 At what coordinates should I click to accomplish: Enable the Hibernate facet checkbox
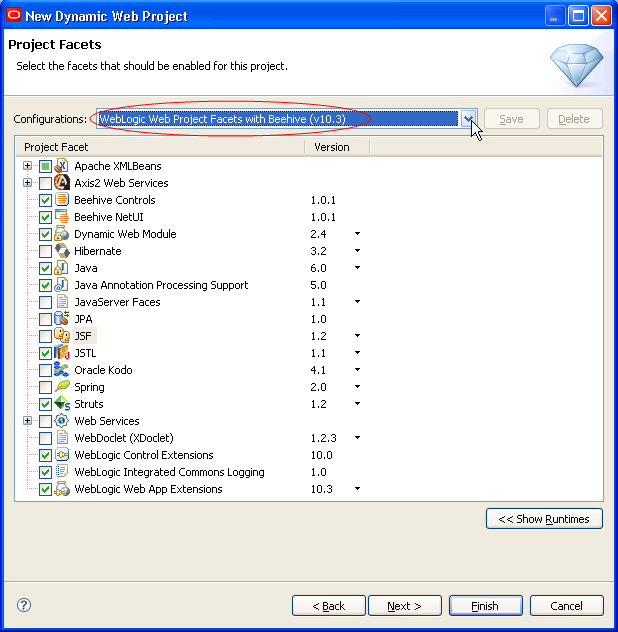pos(45,251)
